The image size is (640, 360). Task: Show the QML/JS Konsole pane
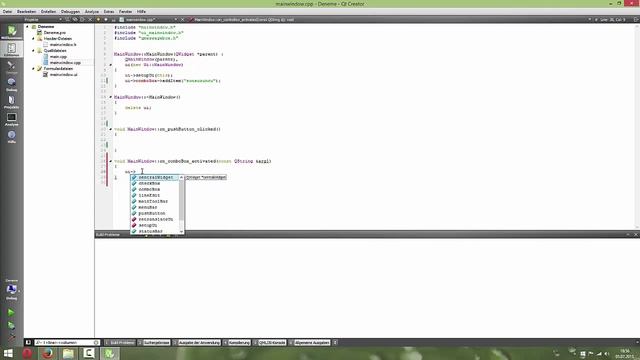(270, 342)
